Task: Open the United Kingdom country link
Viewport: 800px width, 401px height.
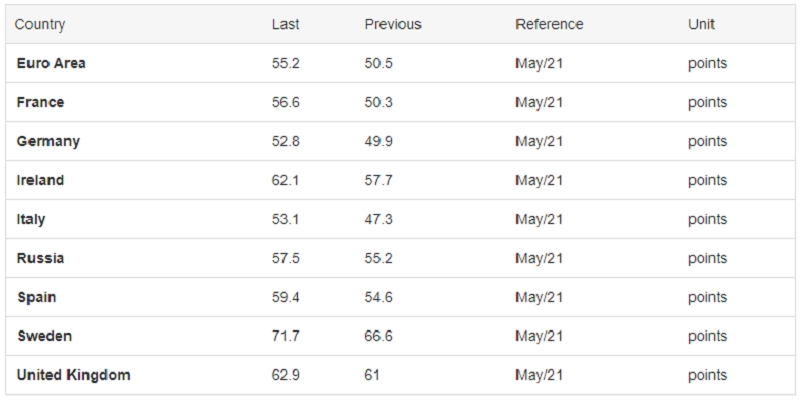Action: (73, 375)
